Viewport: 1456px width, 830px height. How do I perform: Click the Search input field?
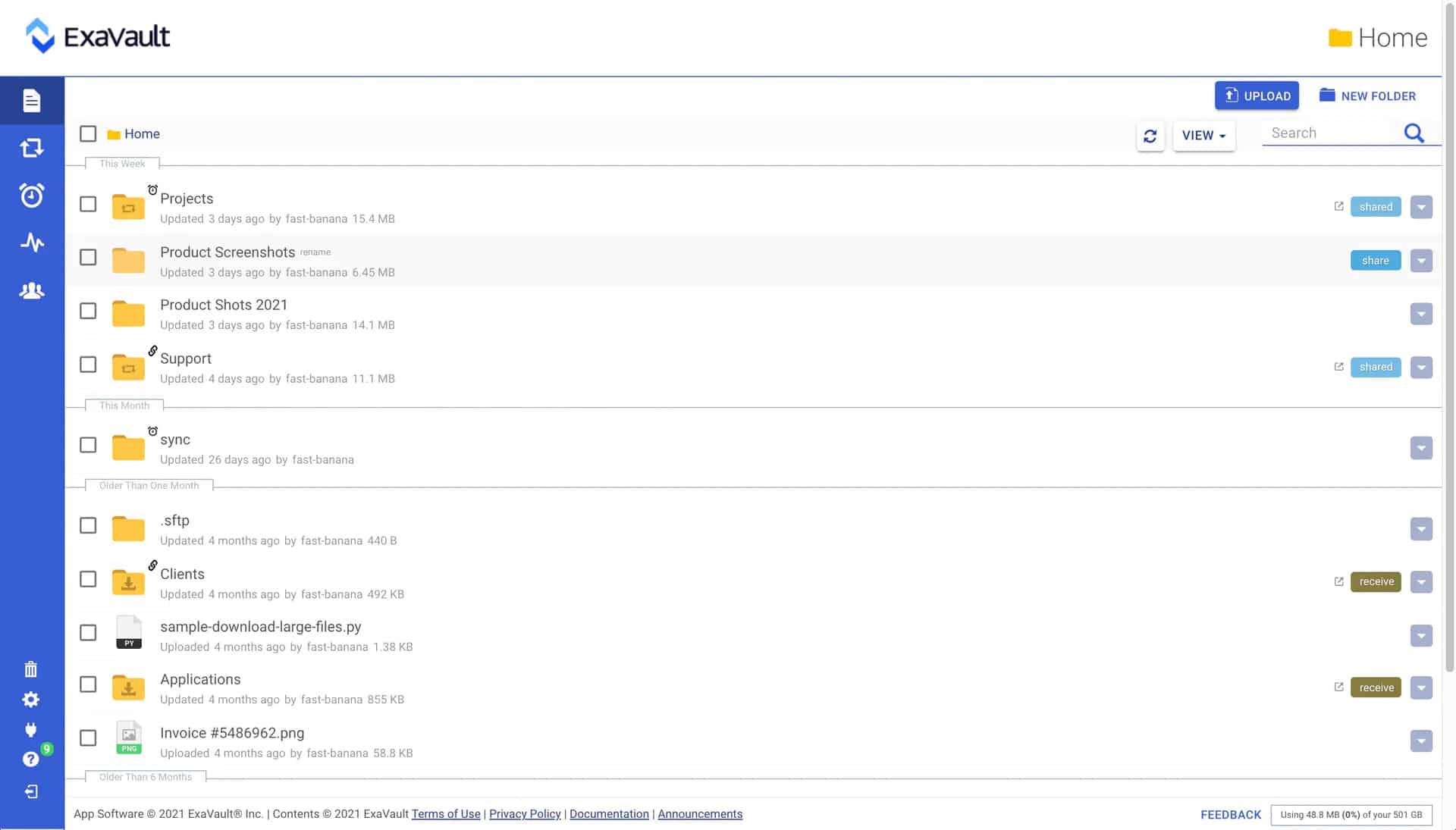pos(1333,131)
